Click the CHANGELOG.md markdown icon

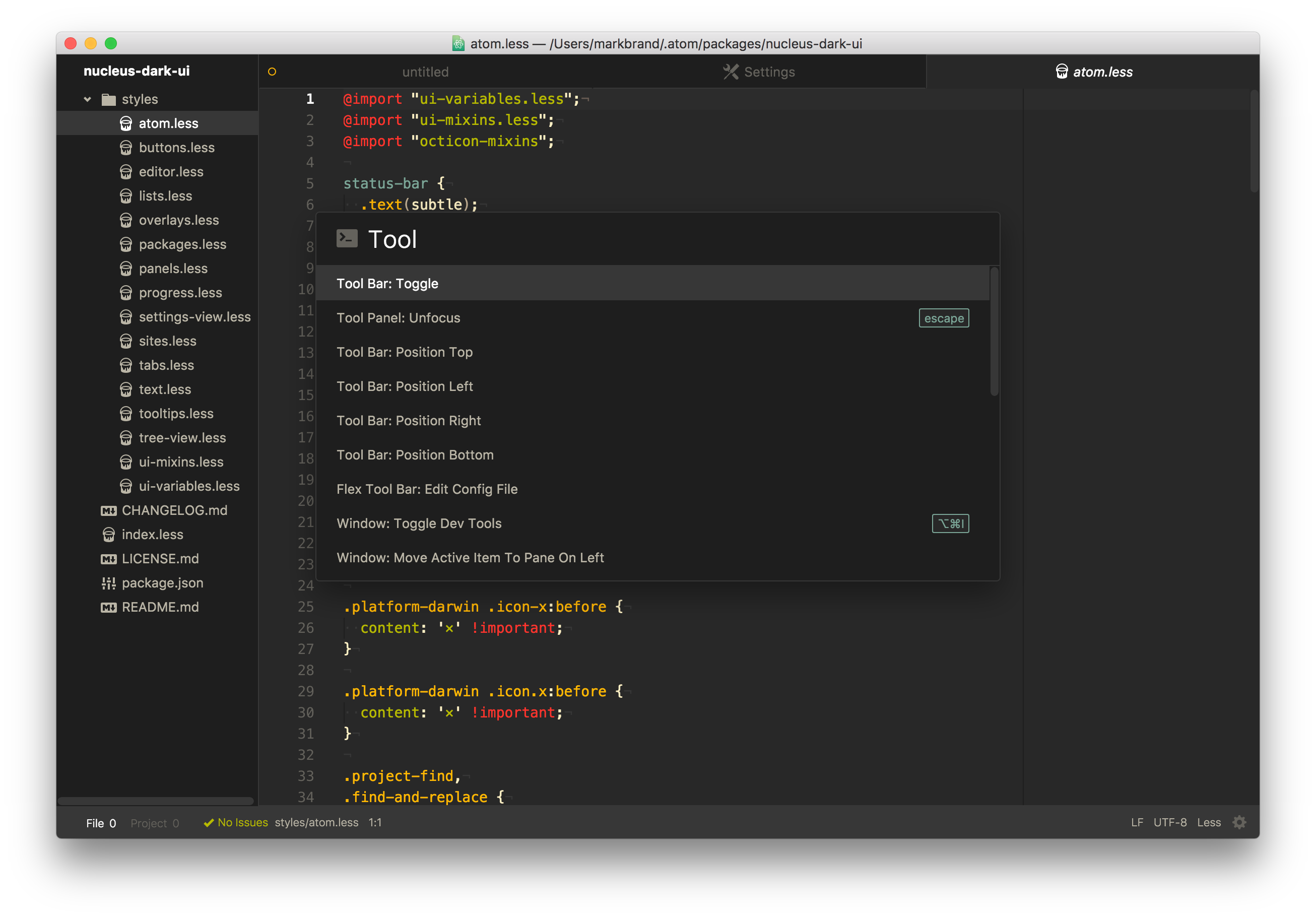108,510
